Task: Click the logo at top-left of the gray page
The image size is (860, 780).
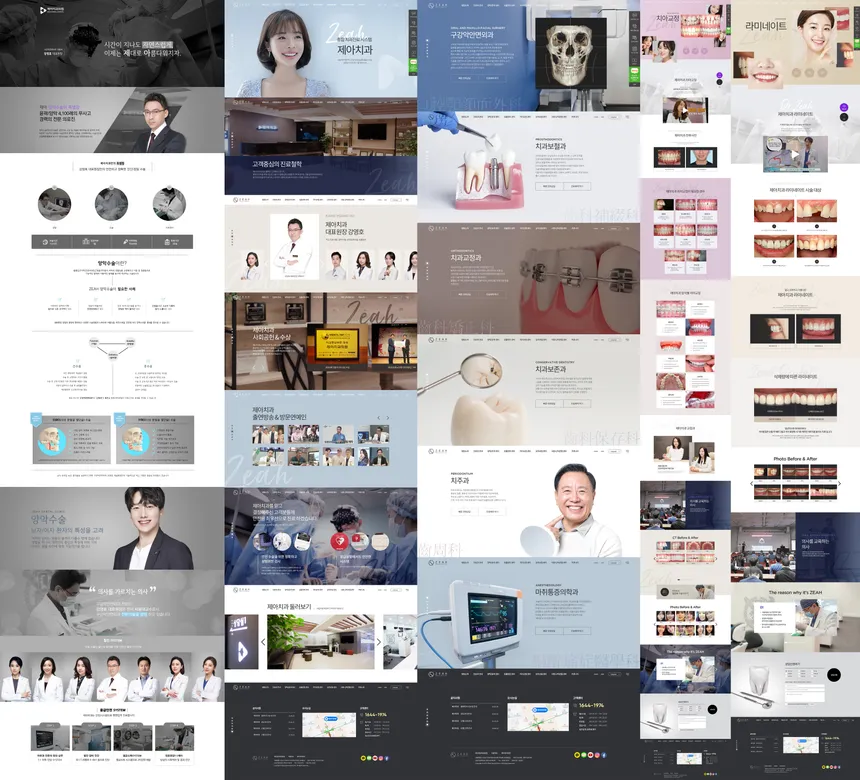Action: pyautogui.click(x=52, y=10)
